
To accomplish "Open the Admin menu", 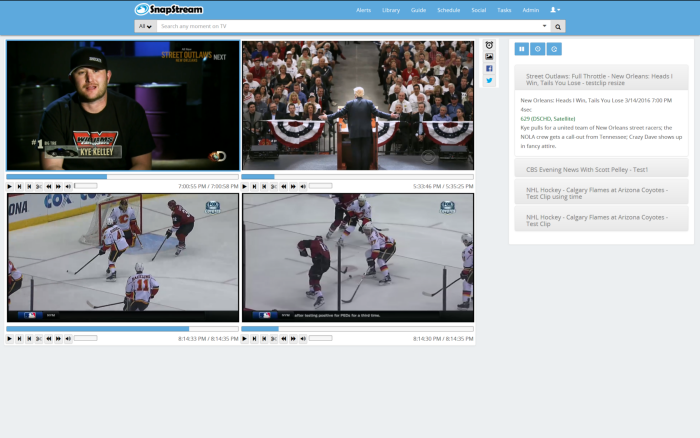I will point(531,10).
